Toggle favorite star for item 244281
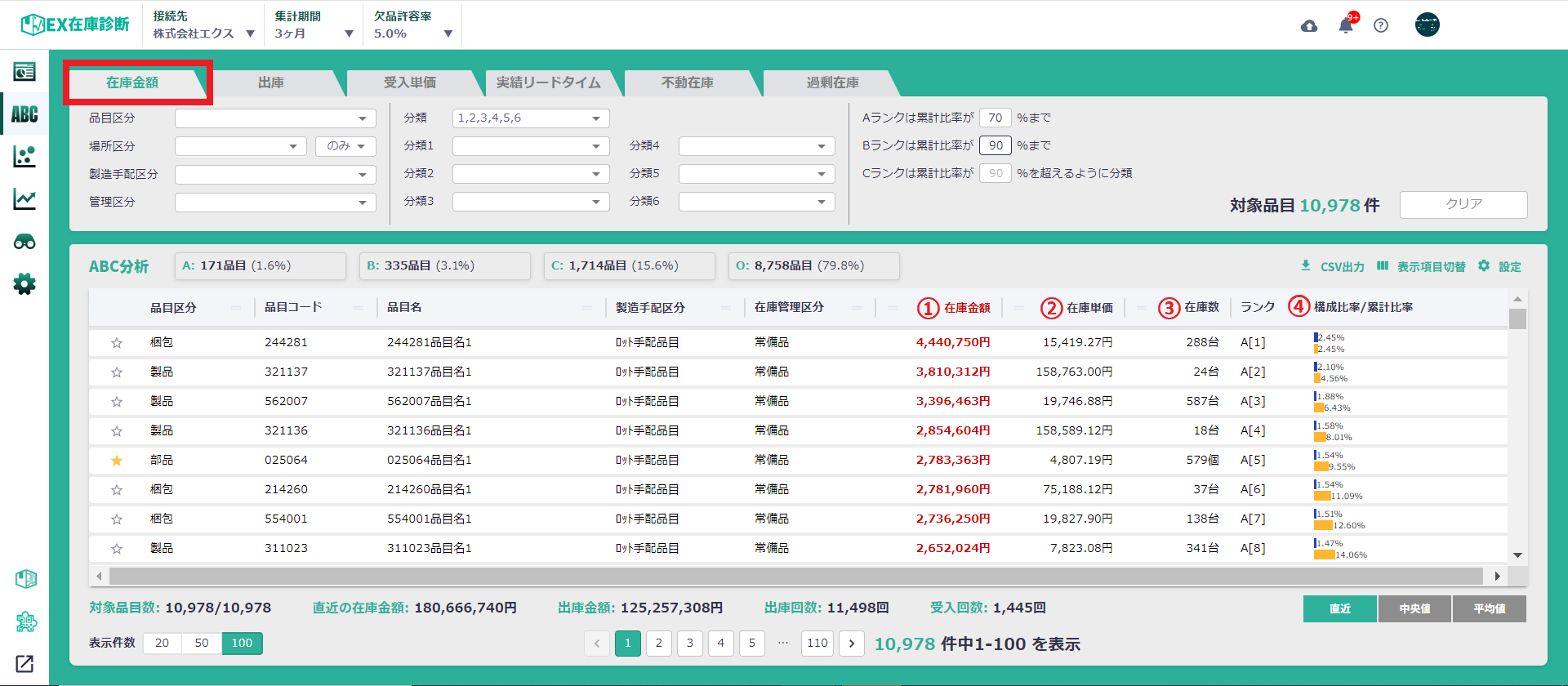This screenshot has width=1568, height=686. click(x=117, y=343)
